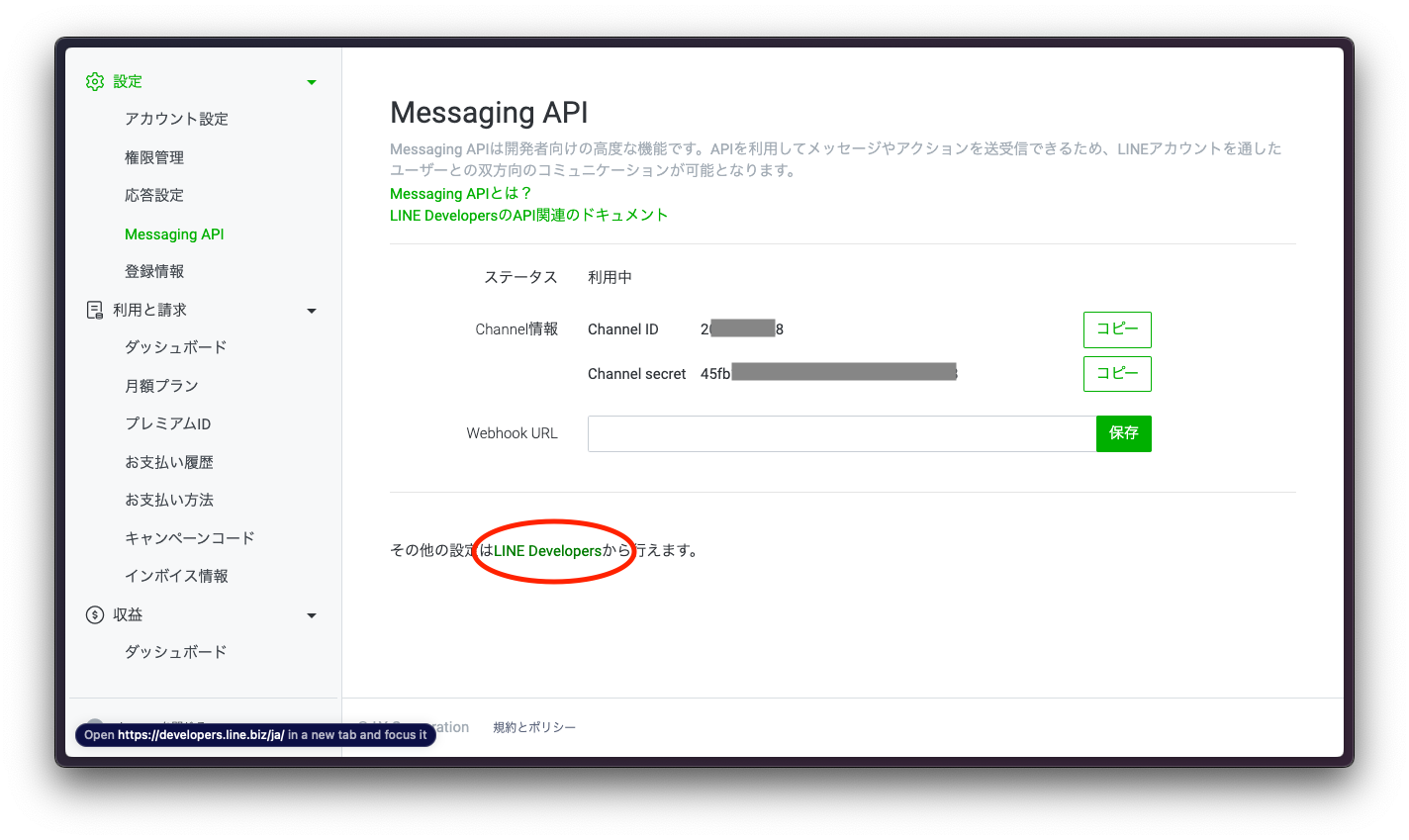The width and height of the screenshot is (1409, 840).
Task: Select the Messaging API sidebar entry
Action: tap(174, 233)
